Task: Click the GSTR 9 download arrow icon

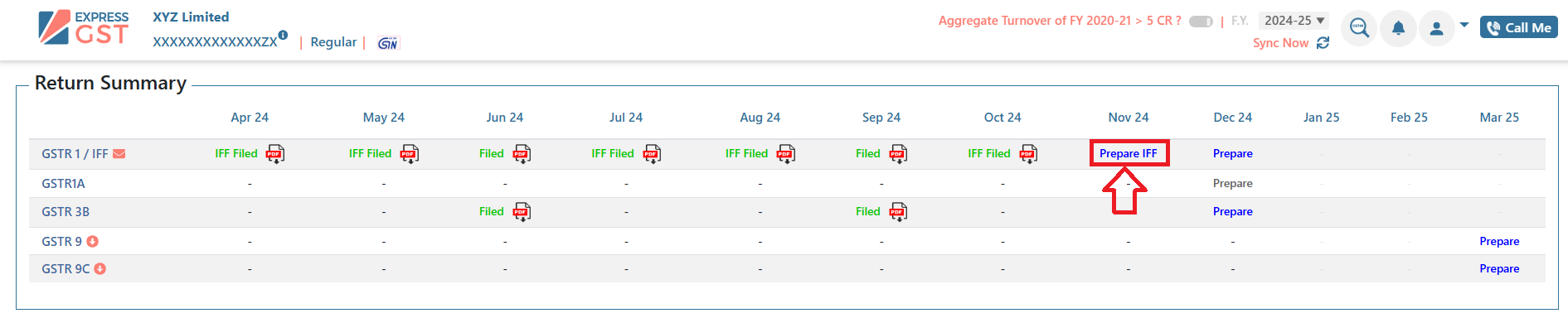Action: tap(93, 241)
